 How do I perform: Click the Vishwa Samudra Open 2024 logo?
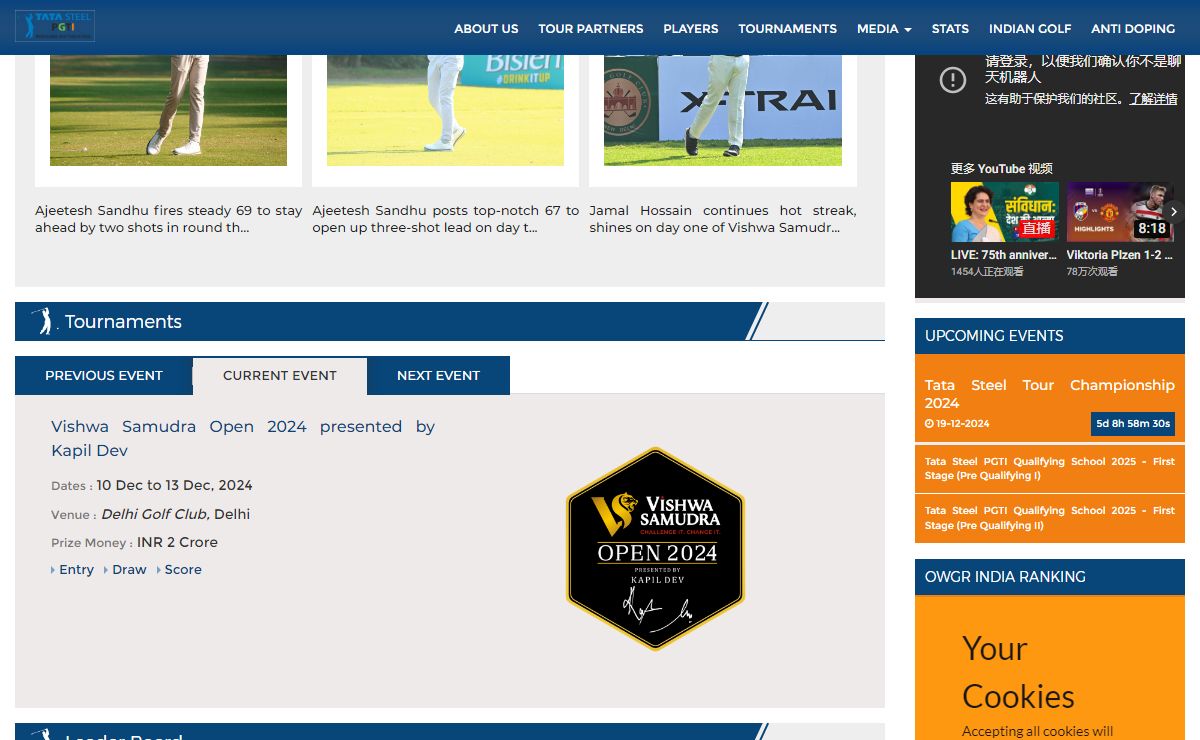[655, 548]
